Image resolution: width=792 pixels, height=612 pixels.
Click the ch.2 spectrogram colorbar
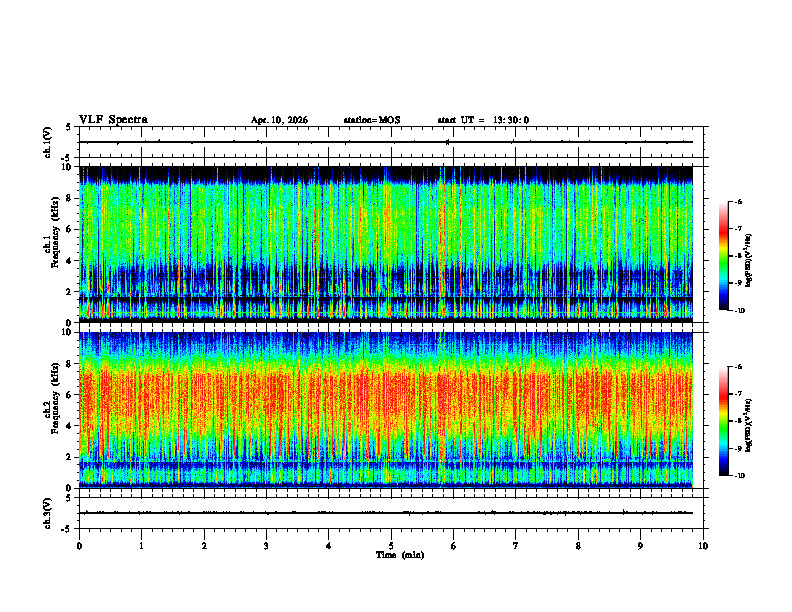click(x=724, y=421)
